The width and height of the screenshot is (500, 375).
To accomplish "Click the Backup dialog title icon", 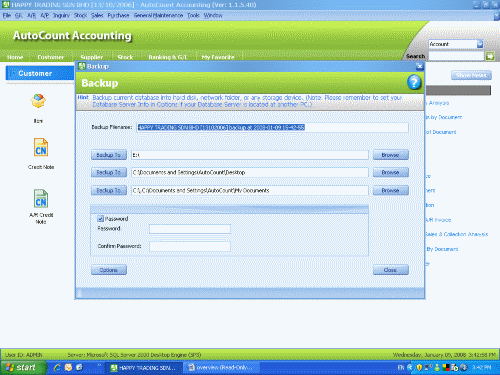I will pyautogui.click(x=82, y=66).
